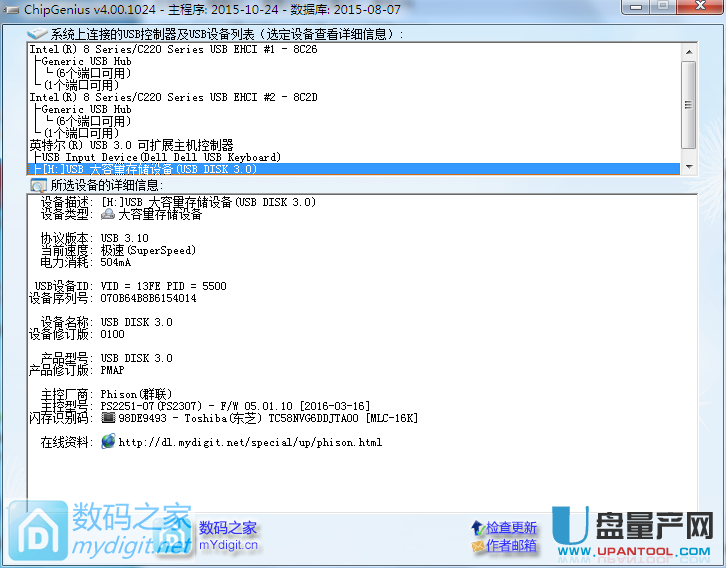
Task: Click the 504mA power consumption value
Action: click(x=116, y=262)
